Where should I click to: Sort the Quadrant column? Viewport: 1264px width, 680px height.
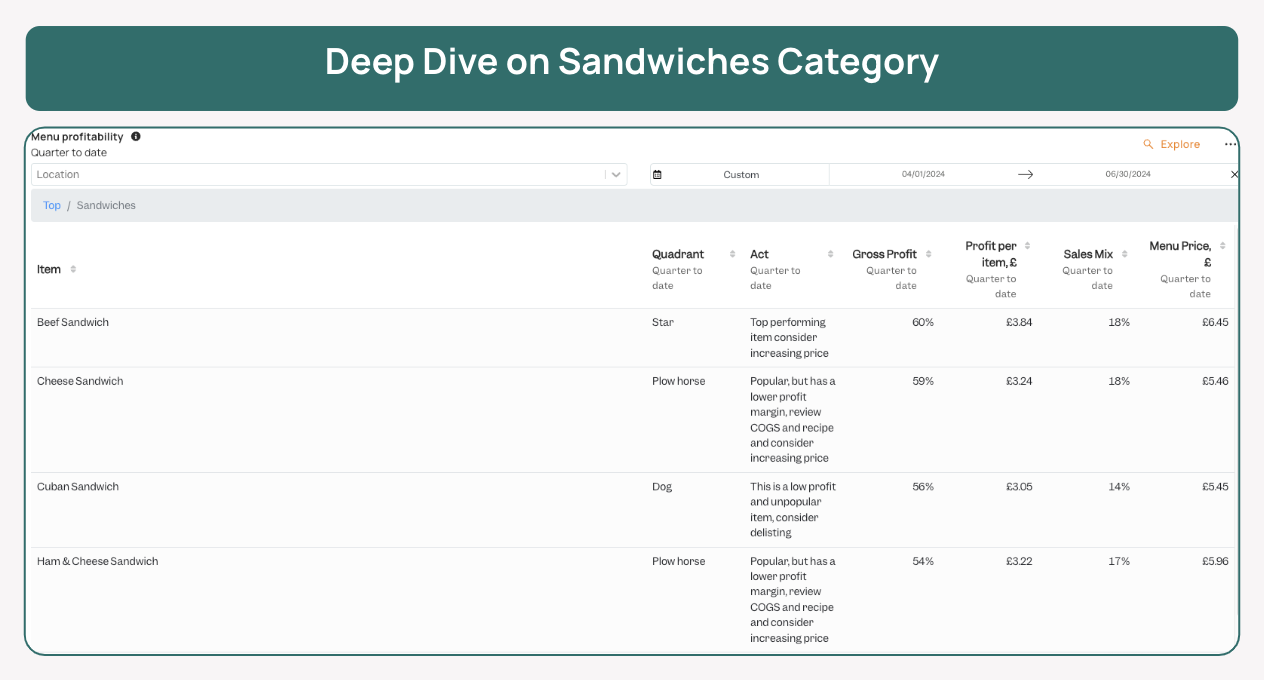(x=732, y=254)
